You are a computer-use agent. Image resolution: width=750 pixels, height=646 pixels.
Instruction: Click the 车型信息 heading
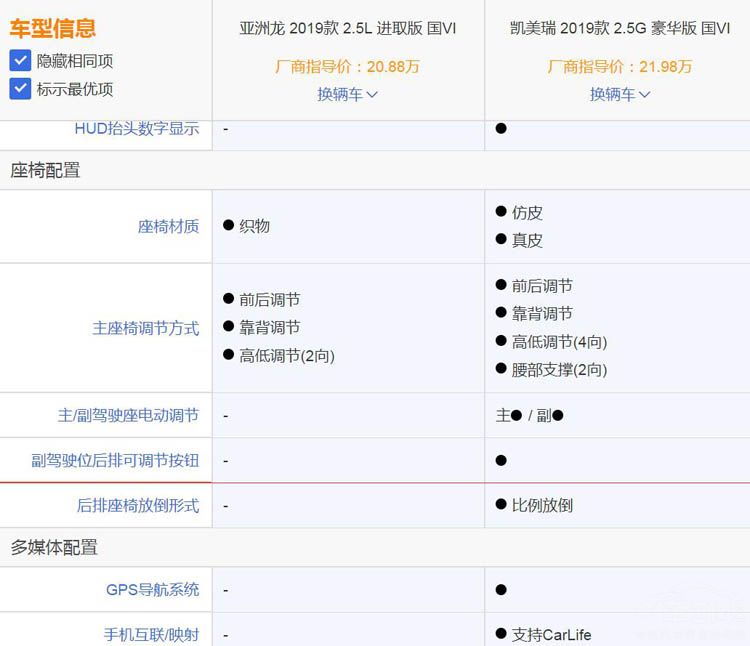click(x=53, y=28)
